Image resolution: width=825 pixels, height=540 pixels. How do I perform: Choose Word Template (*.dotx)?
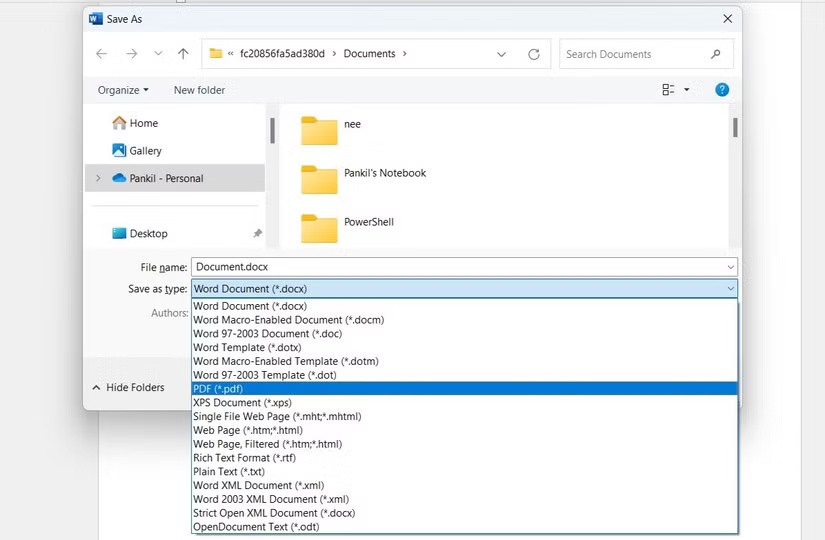point(465,347)
